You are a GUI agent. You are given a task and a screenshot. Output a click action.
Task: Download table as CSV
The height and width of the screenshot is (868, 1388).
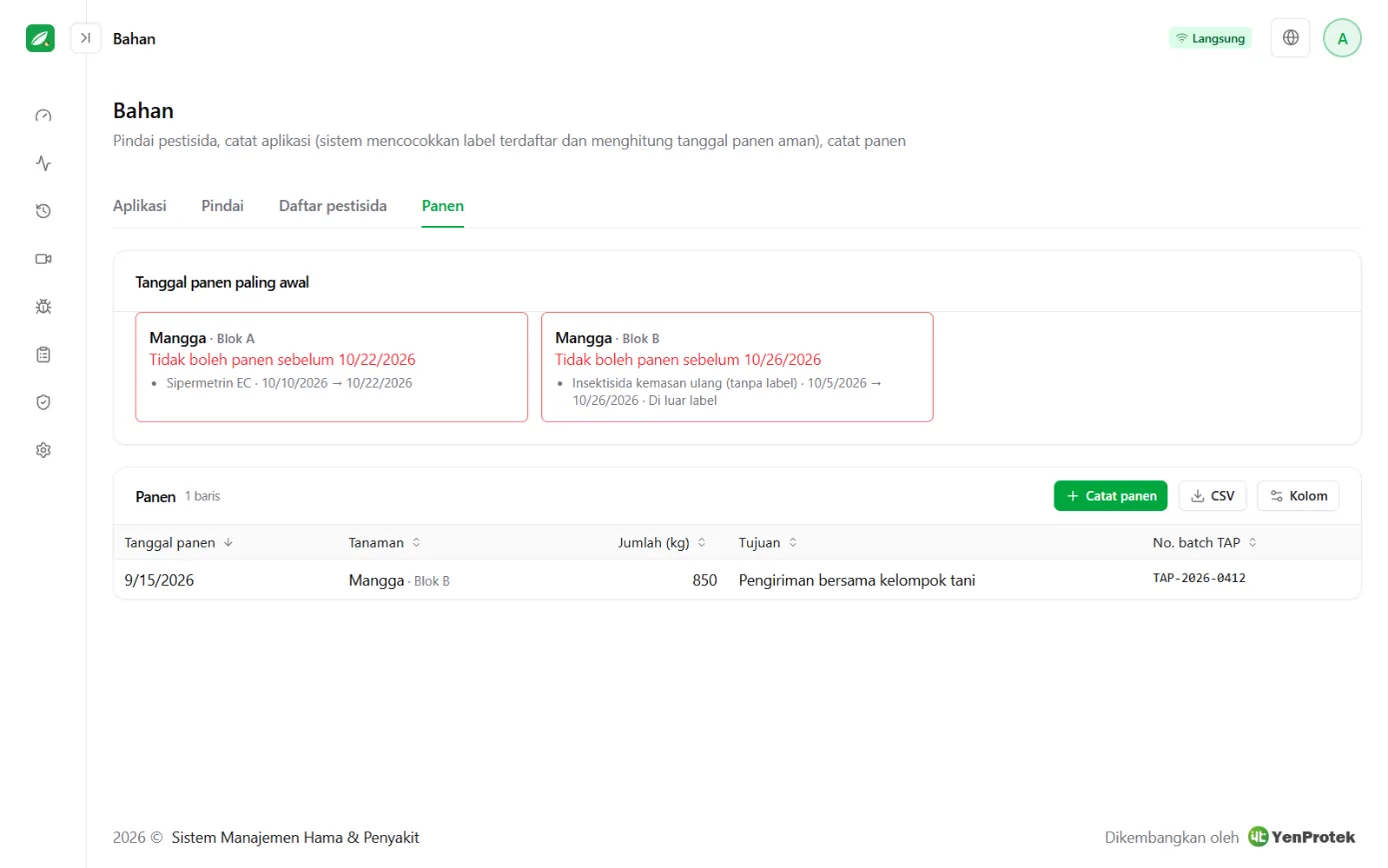[x=1212, y=496]
